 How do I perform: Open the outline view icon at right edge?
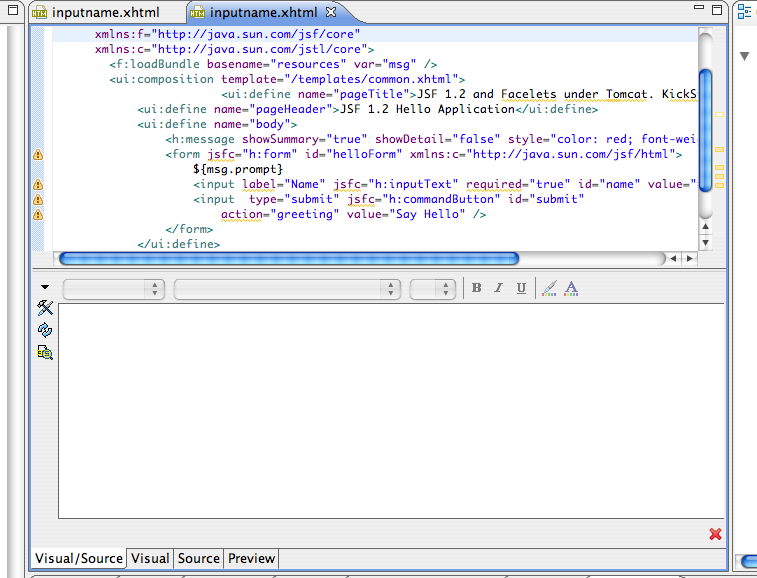click(744, 12)
